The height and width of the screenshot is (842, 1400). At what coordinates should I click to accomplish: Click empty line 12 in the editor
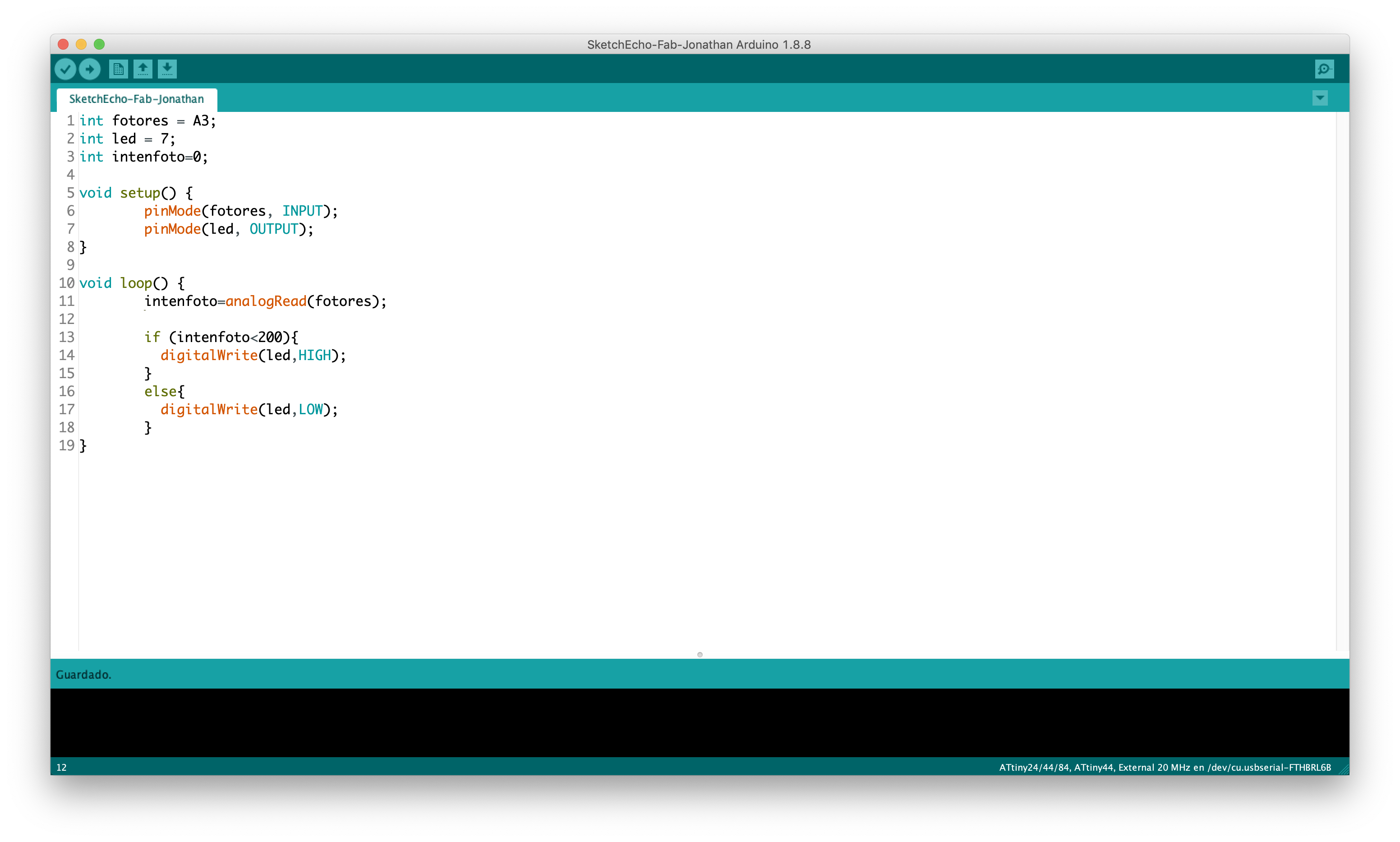tap(707, 319)
